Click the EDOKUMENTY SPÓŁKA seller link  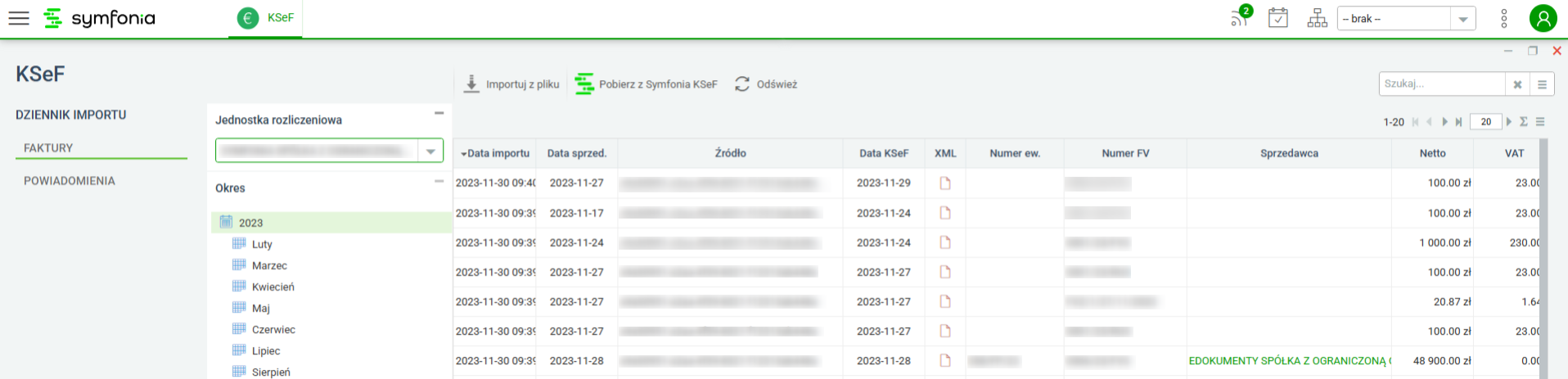(1287, 361)
